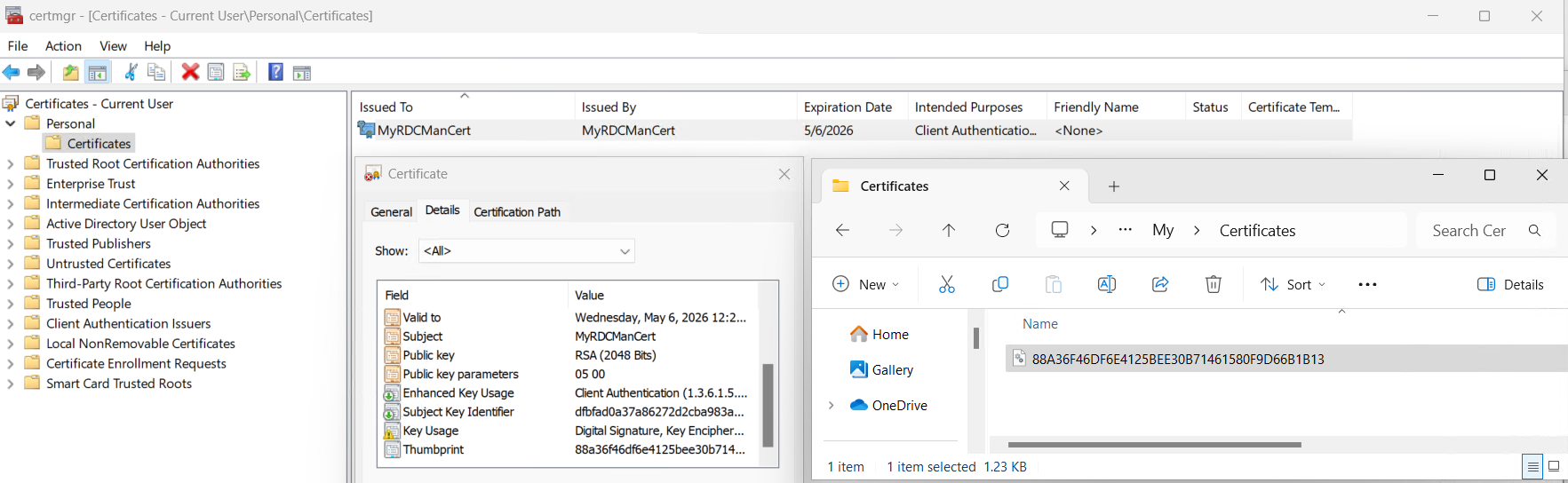This screenshot has width=1568, height=483.
Task: Click the red X Delete icon
Action: tap(190, 73)
